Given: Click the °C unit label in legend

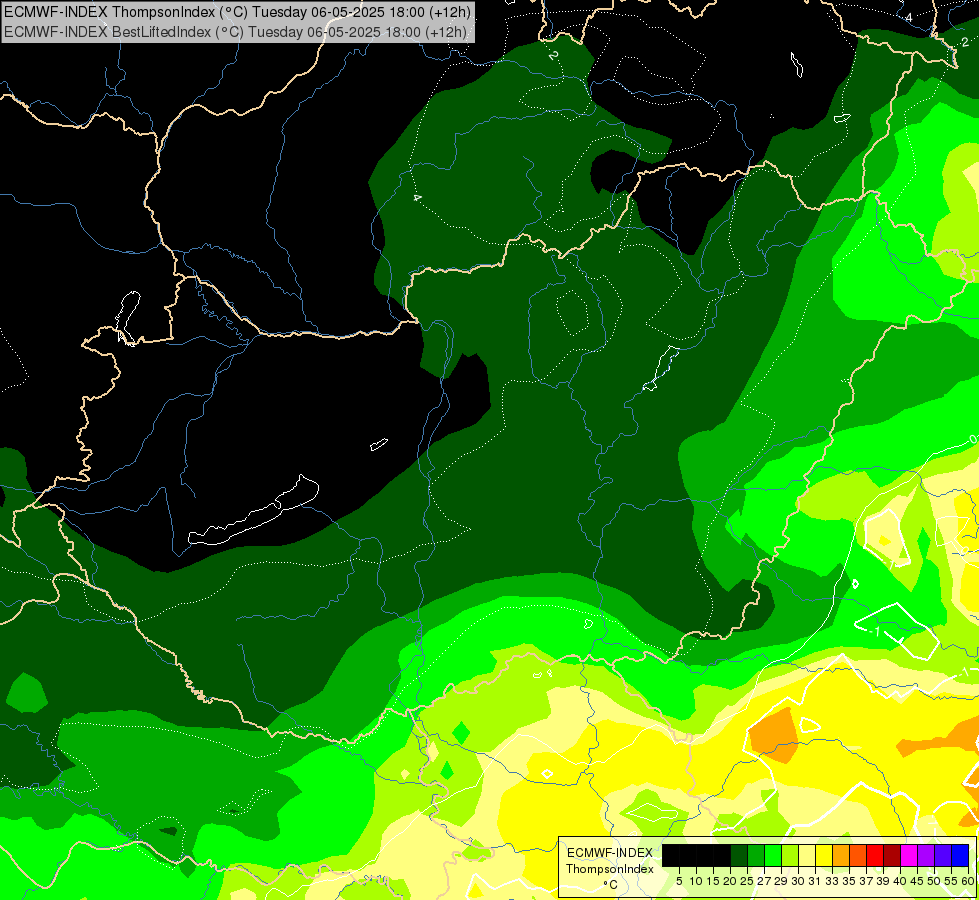Looking at the screenshot, I should click(611, 885).
